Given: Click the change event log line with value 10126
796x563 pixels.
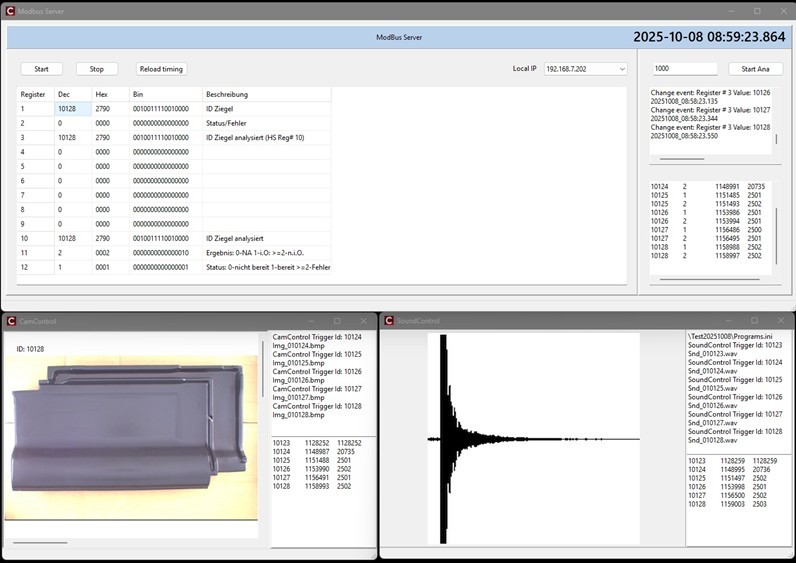Looking at the screenshot, I should click(710, 93).
